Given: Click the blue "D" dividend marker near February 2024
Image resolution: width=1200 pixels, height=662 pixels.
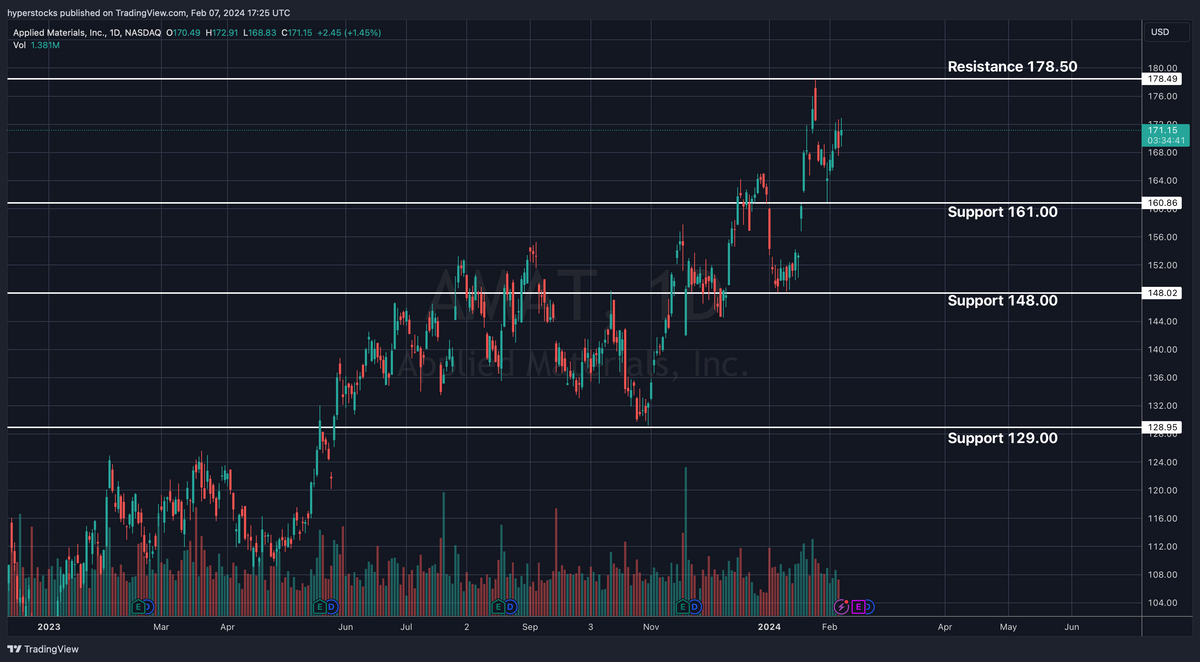Looking at the screenshot, I should (871, 607).
